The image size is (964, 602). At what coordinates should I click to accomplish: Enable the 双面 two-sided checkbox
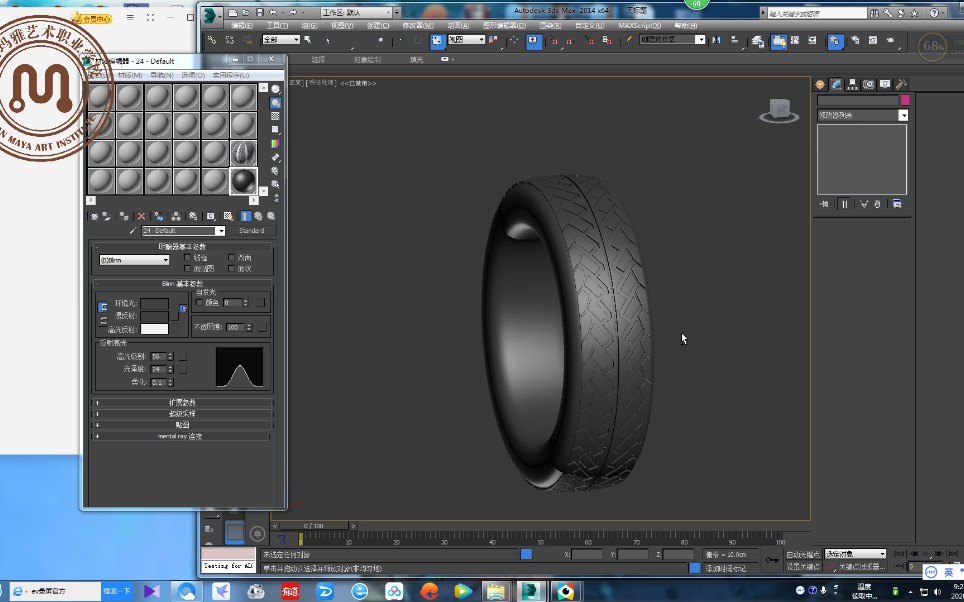231,258
